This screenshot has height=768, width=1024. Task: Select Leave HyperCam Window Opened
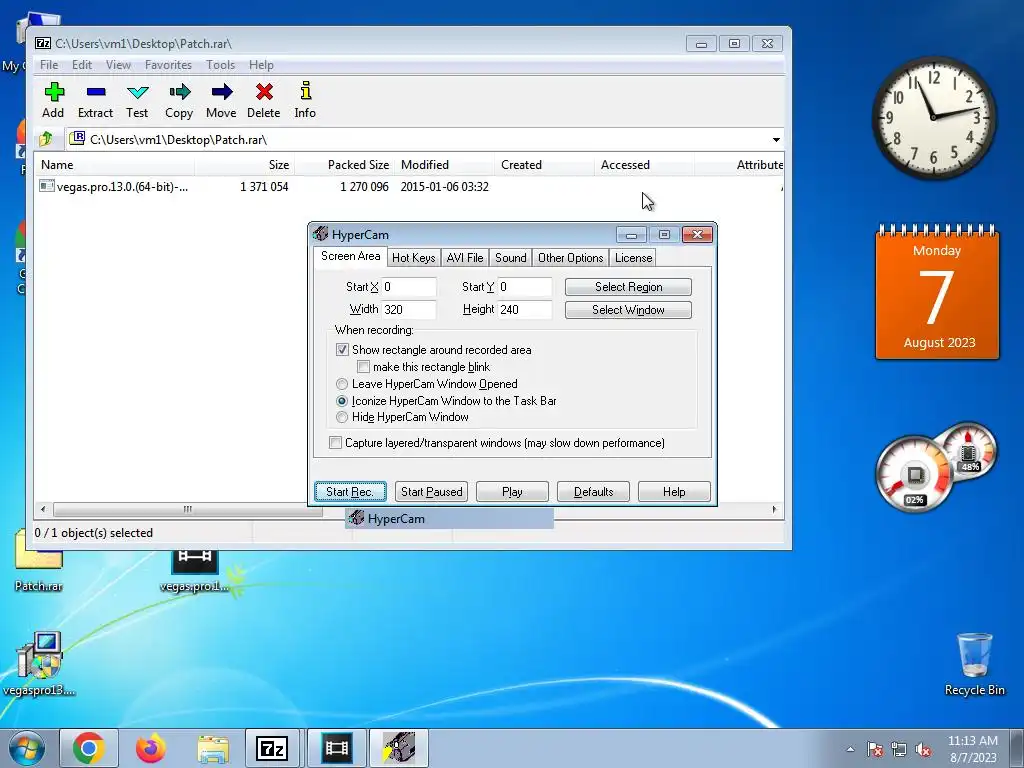point(342,384)
